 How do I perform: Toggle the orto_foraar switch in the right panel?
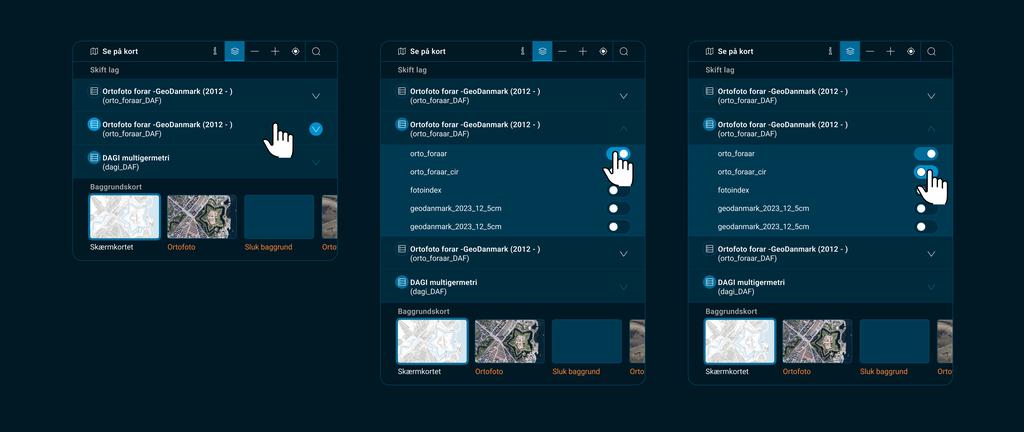click(x=926, y=154)
